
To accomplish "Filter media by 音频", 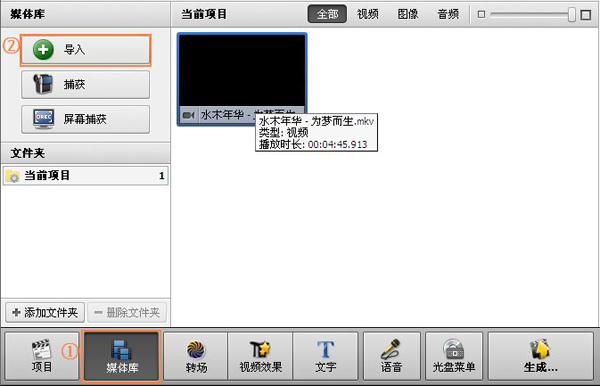I will coord(448,14).
